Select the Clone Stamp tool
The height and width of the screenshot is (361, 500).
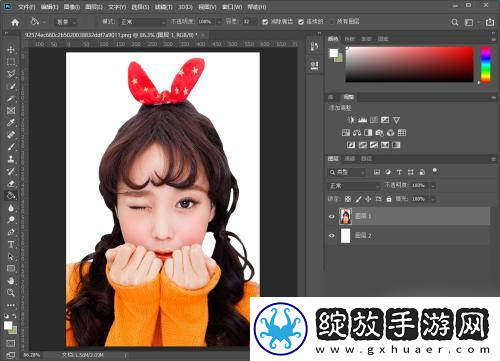coord(11,159)
